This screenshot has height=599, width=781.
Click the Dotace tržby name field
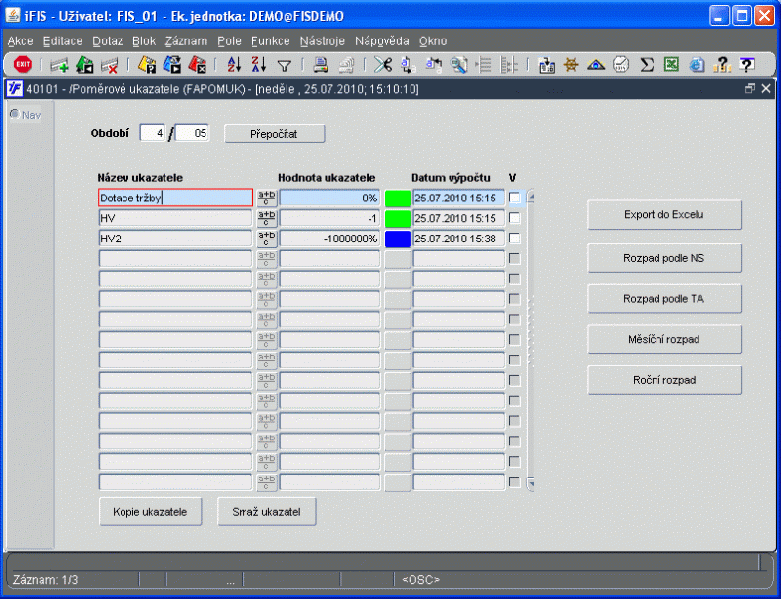tap(175, 198)
